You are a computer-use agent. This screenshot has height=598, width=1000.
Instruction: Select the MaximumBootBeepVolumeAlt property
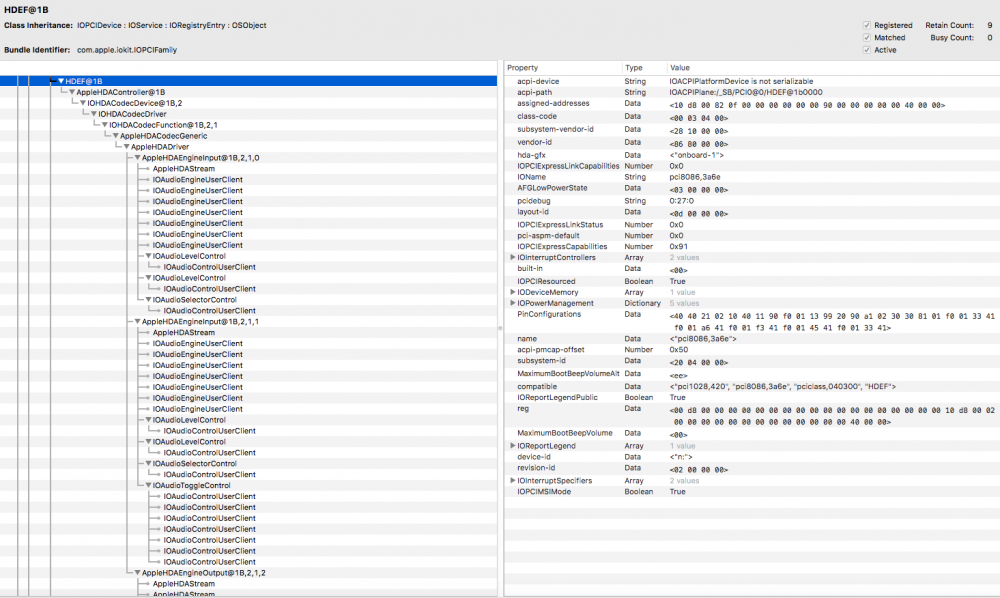[752, 374]
